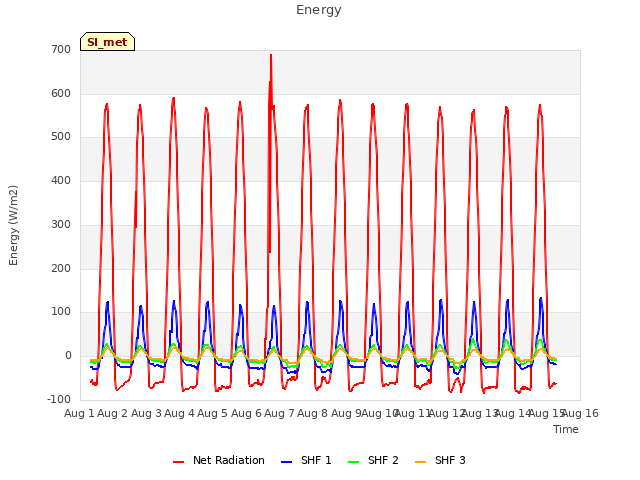Click the 0 y-axis tick label
Viewport: 640px width, 480px height.
coord(68,356)
